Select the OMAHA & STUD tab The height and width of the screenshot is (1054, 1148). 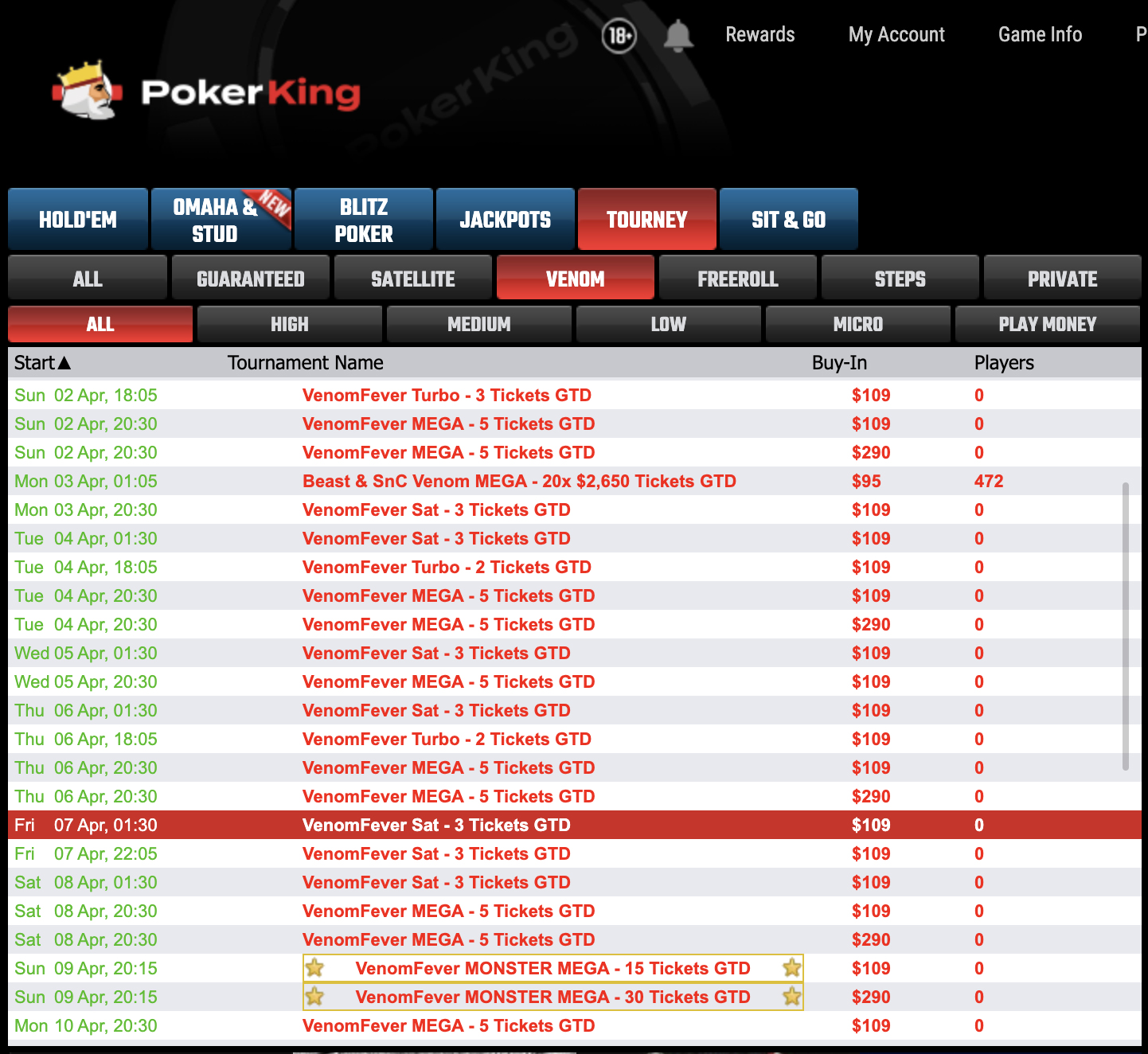(221, 220)
